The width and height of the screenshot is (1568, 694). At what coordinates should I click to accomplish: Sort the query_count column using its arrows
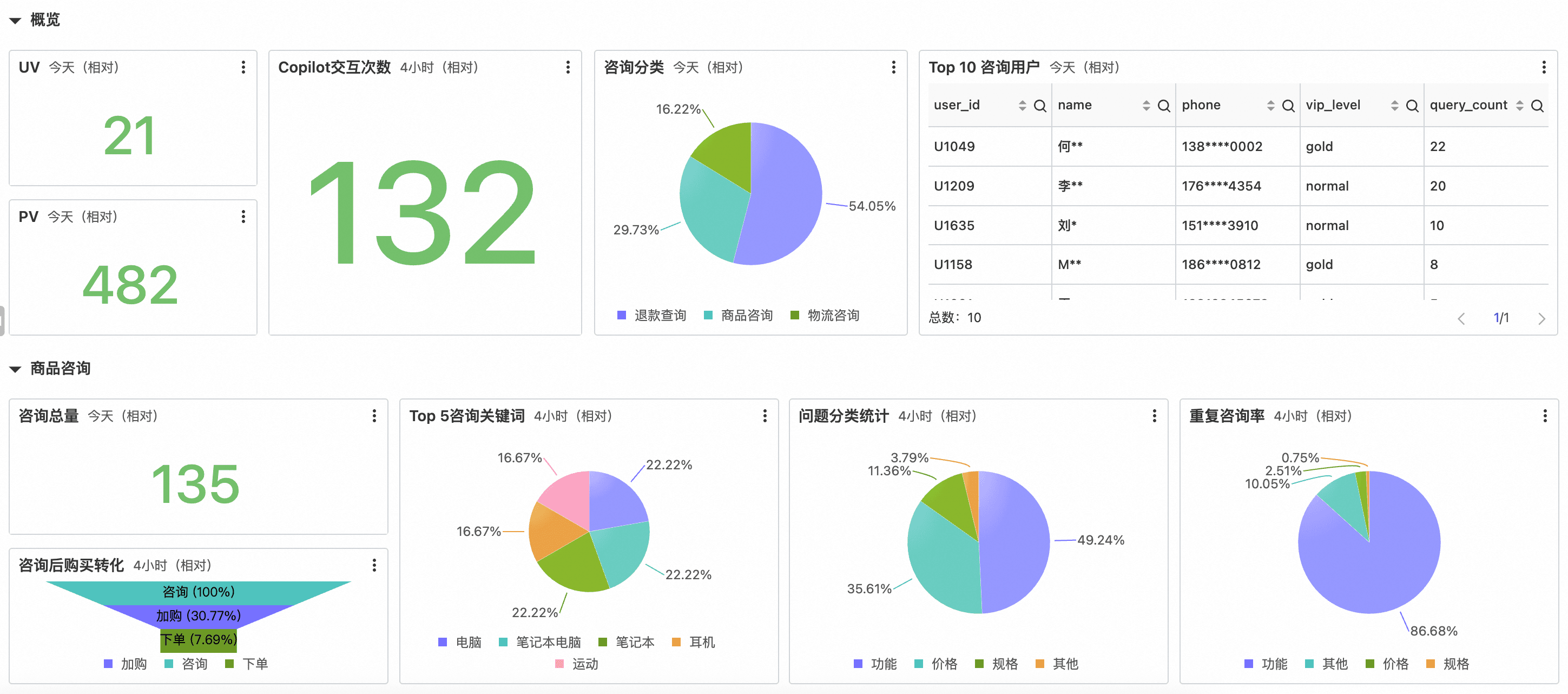(1520, 106)
